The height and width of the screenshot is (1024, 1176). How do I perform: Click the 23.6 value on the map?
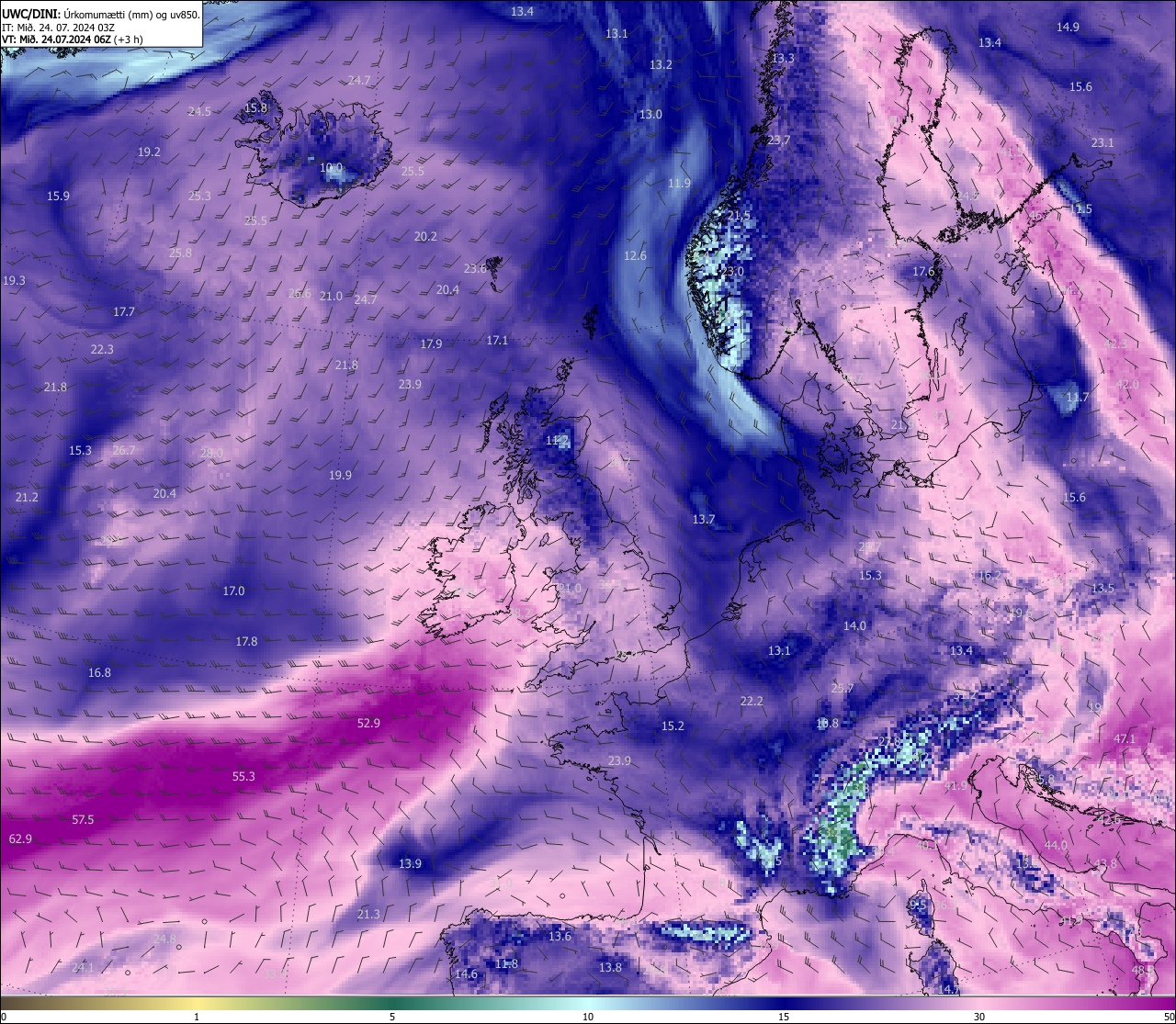click(x=475, y=268)
